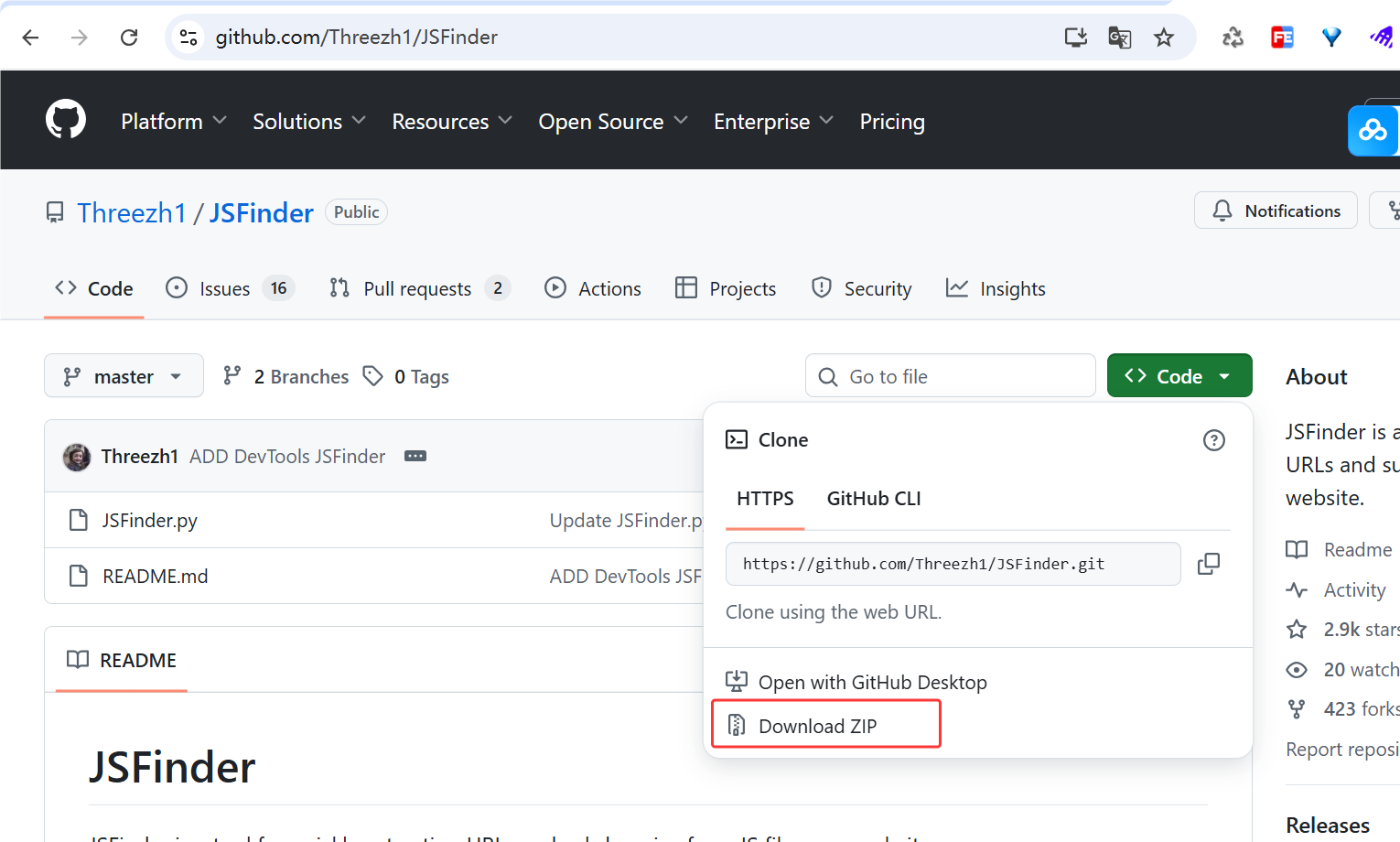Reload the page with the refresh icon
The width and height of the screenshot is (1400, 842).
click(129, 38)
